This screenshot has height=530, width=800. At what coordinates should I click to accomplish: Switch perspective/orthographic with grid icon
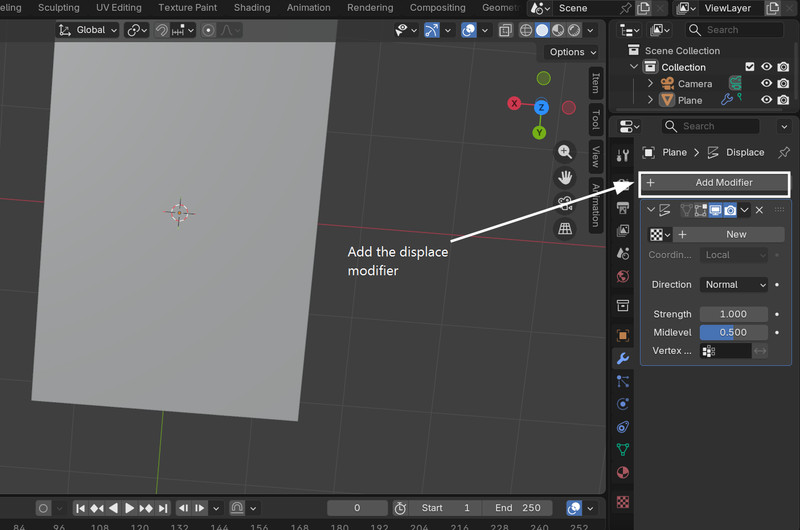(565, 229)
